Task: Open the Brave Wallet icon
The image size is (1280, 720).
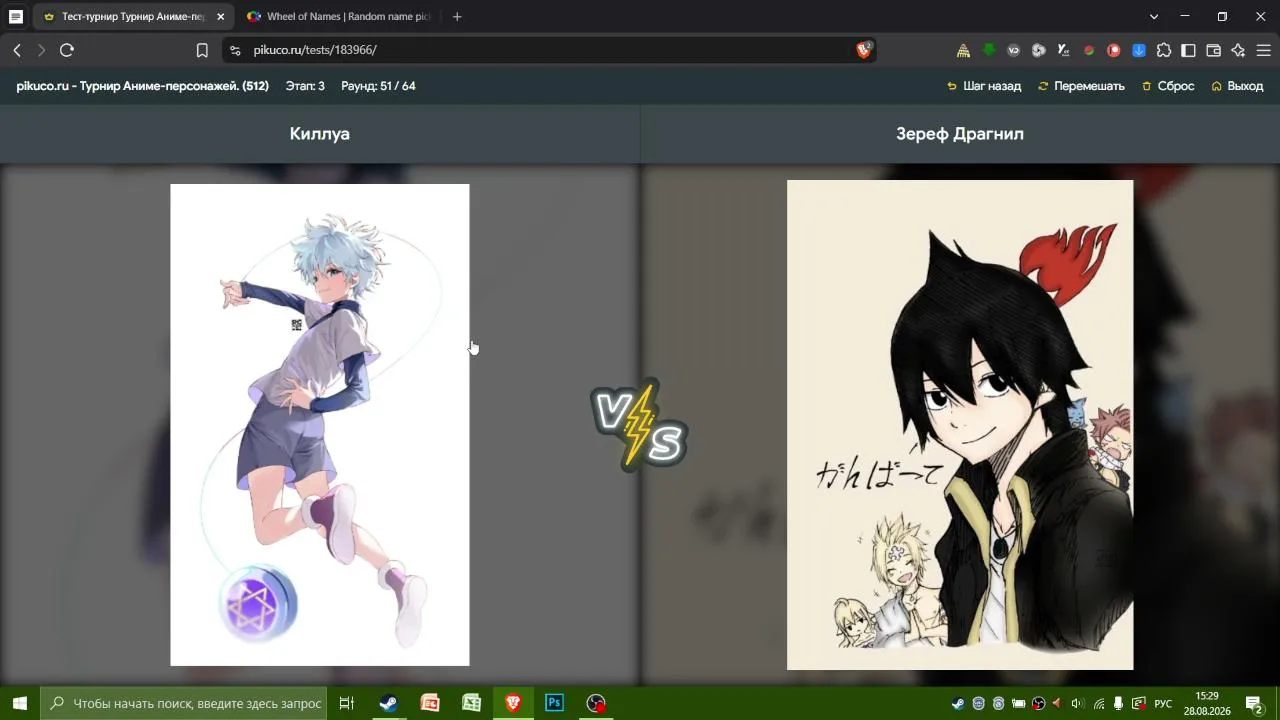Action: pyautogui.click(x=1213, y=50)
